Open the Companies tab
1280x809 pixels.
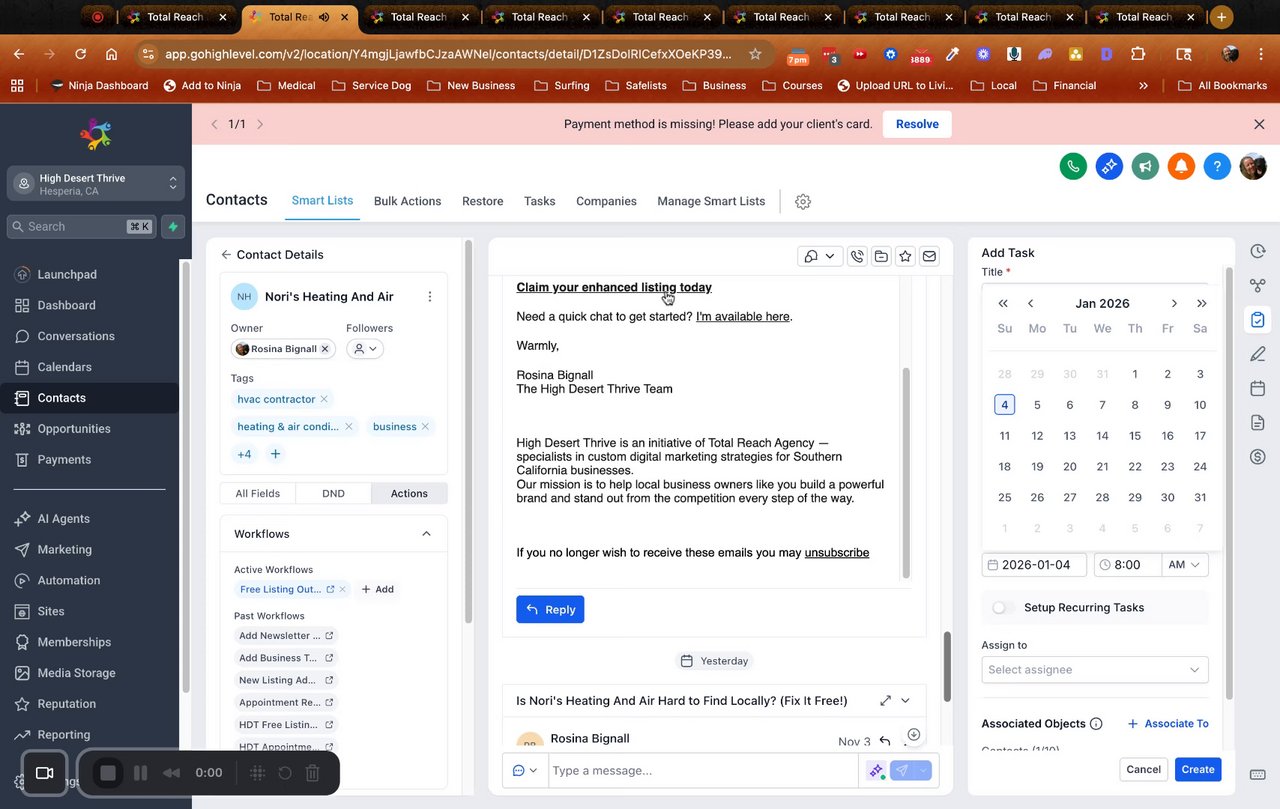(606, 201)
